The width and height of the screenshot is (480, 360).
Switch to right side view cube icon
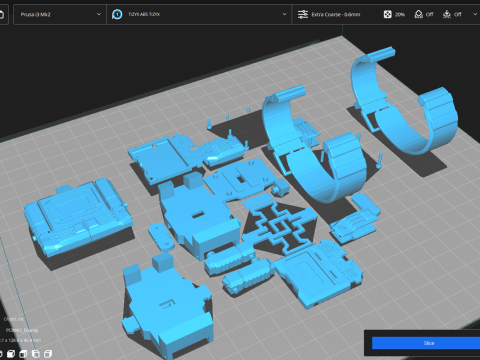(48, 354)
